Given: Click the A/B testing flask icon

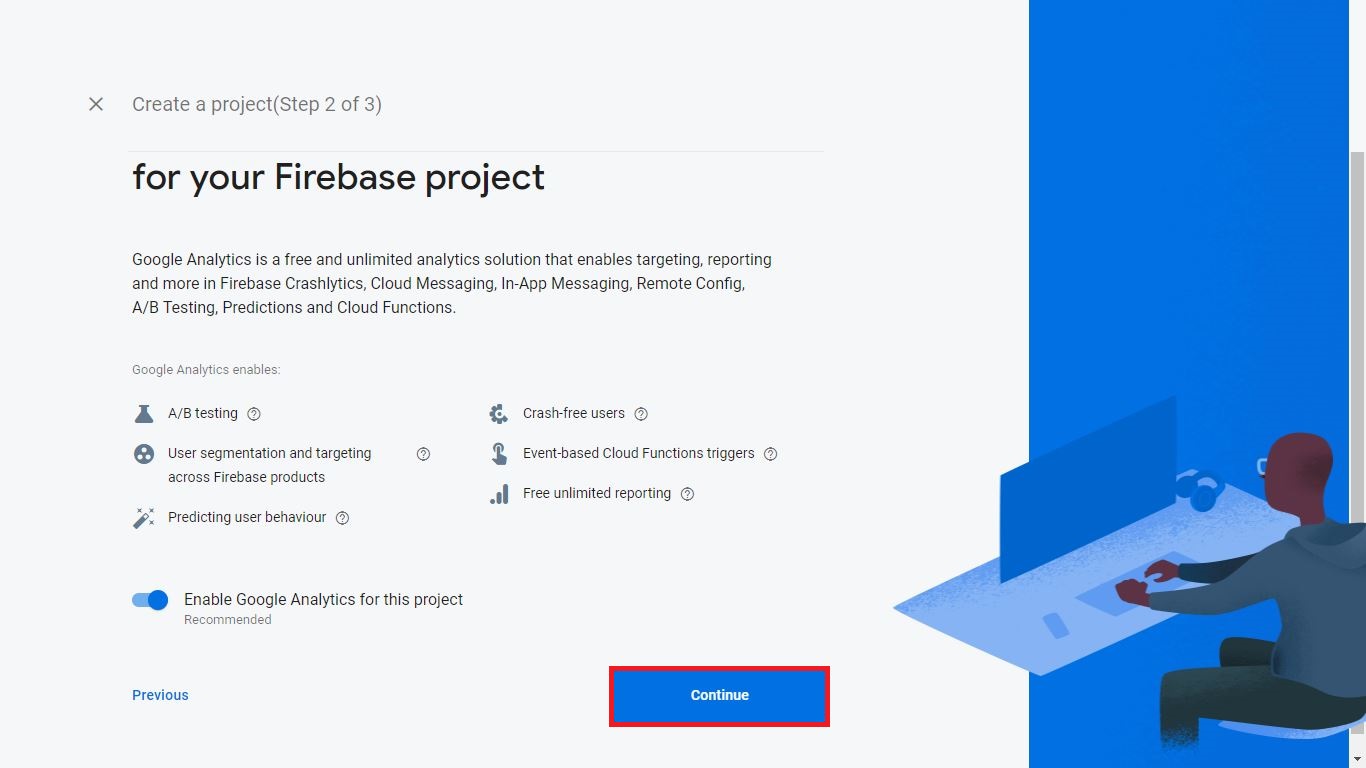Looking at the screenshot, I should 144,413.
